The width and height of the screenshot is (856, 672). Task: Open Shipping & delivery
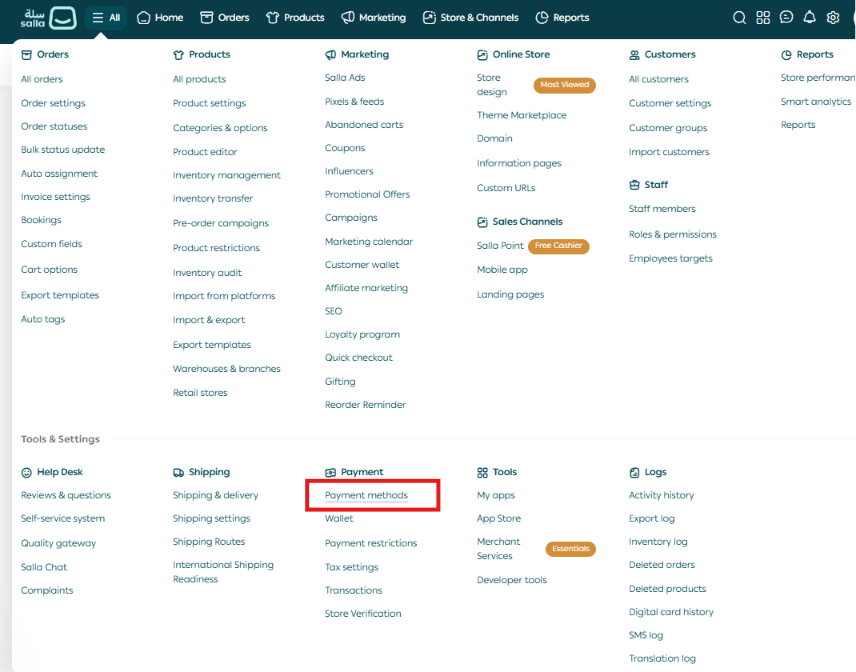pyautogui.click(x=216, y=495)
